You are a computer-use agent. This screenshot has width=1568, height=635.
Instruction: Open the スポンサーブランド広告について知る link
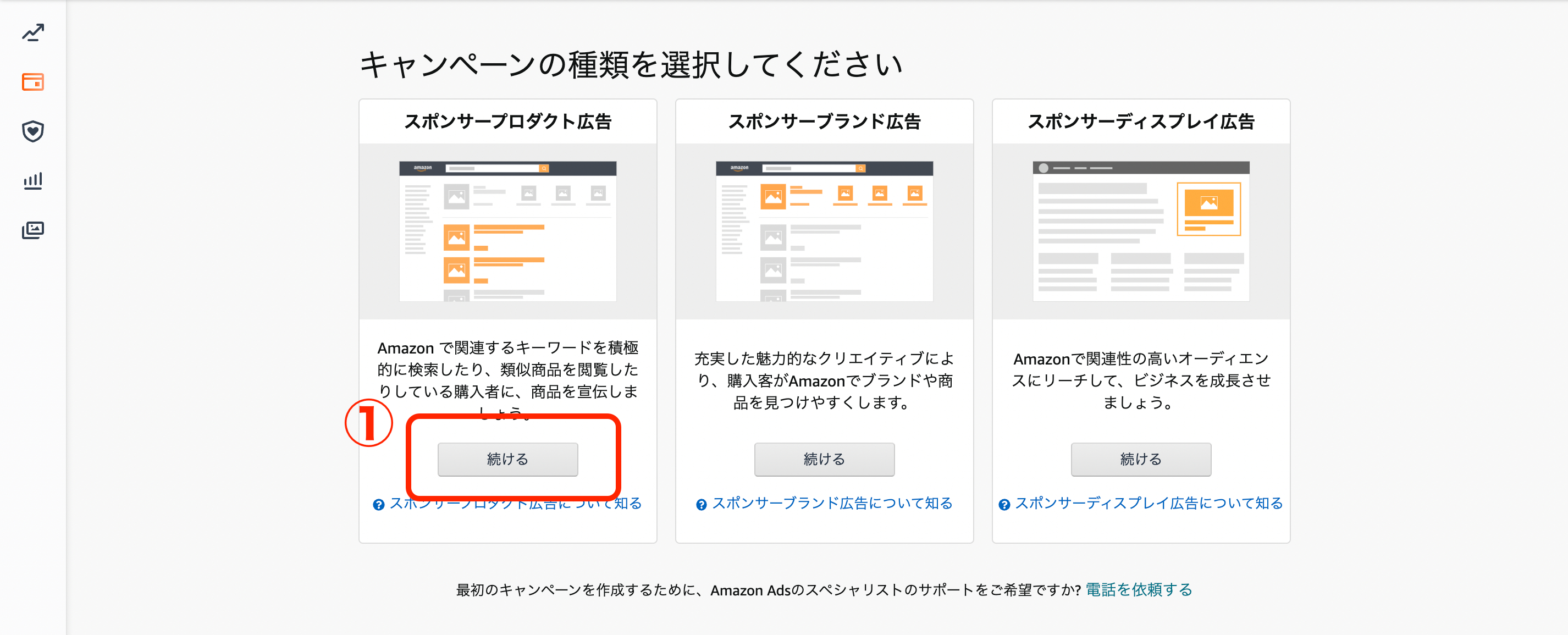pos(831,504)
